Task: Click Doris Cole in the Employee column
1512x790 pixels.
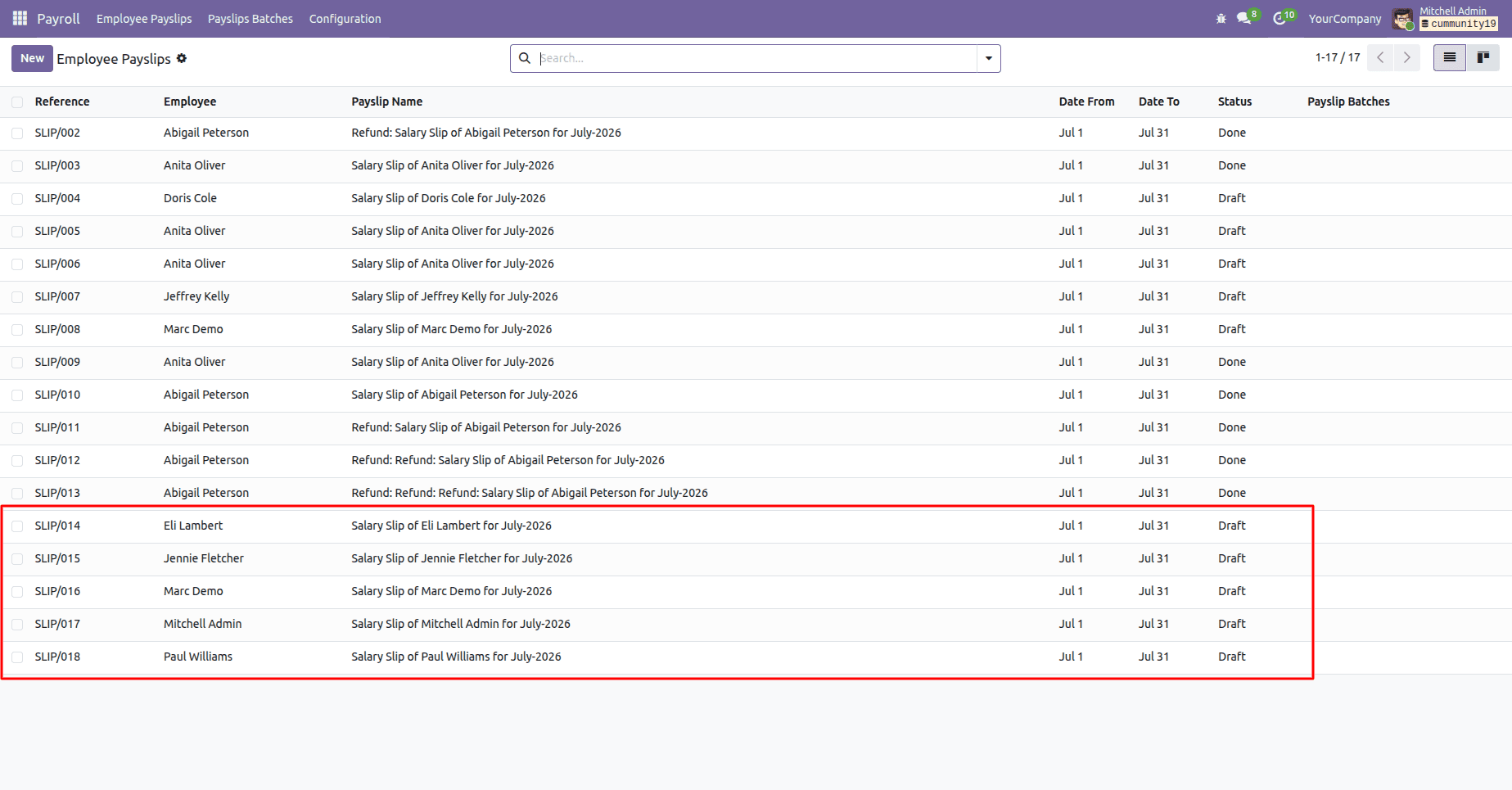Action: tap(190, 198)
